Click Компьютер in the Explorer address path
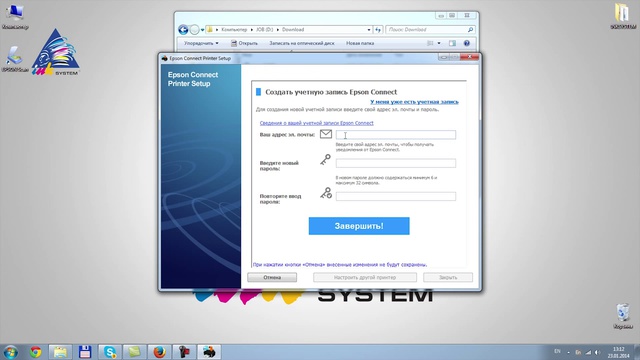Viewport: 640px width, 360px height. 234,29
